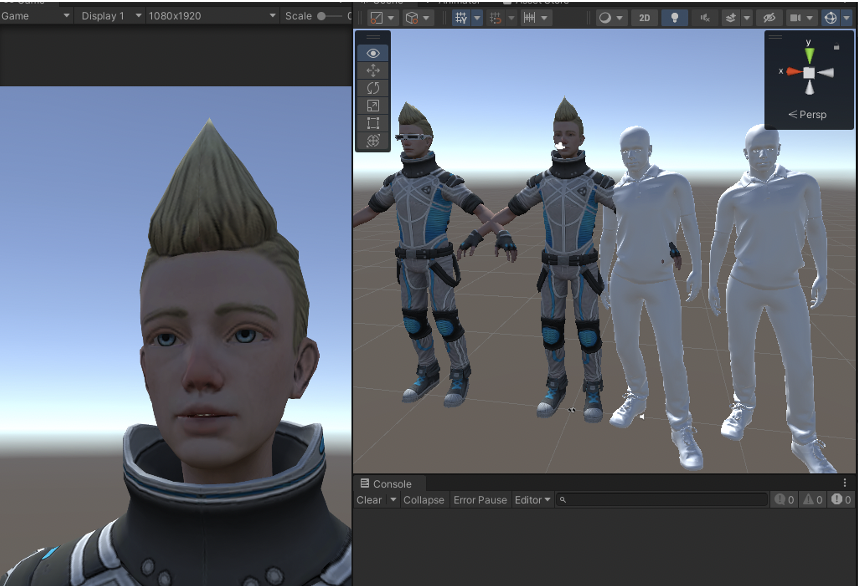
Task: Expand the gizmos dropdown arrow
Action: point(847,18)
